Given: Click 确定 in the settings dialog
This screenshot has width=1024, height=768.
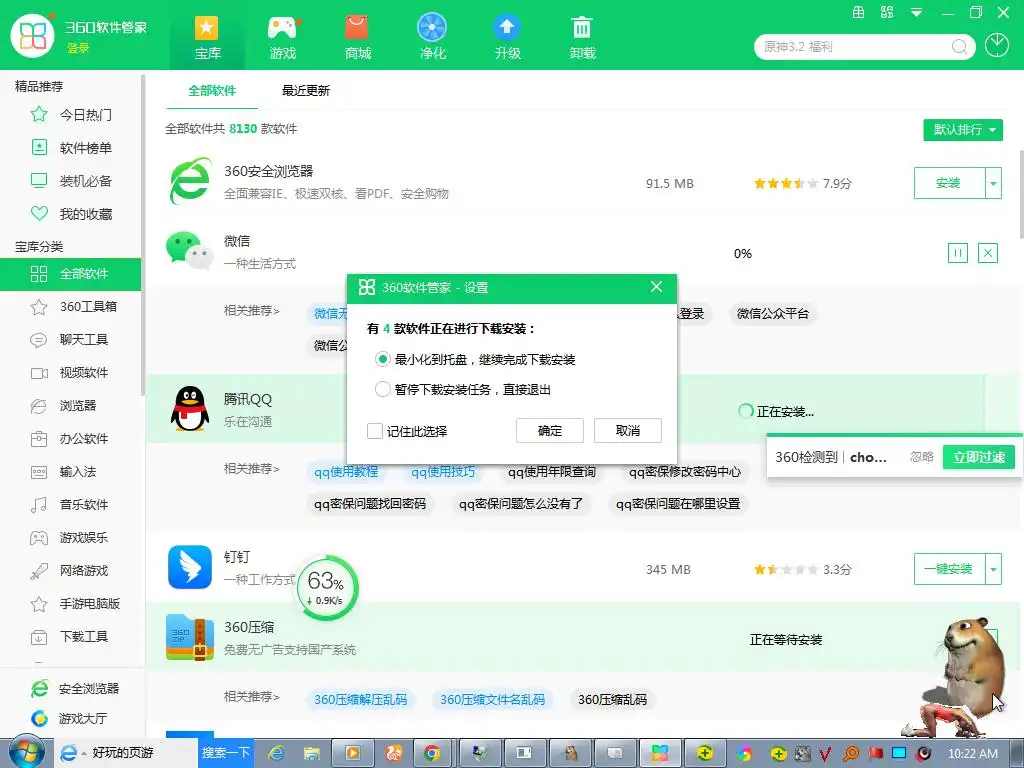Looking at the screenshot, I should pos(550,430).
